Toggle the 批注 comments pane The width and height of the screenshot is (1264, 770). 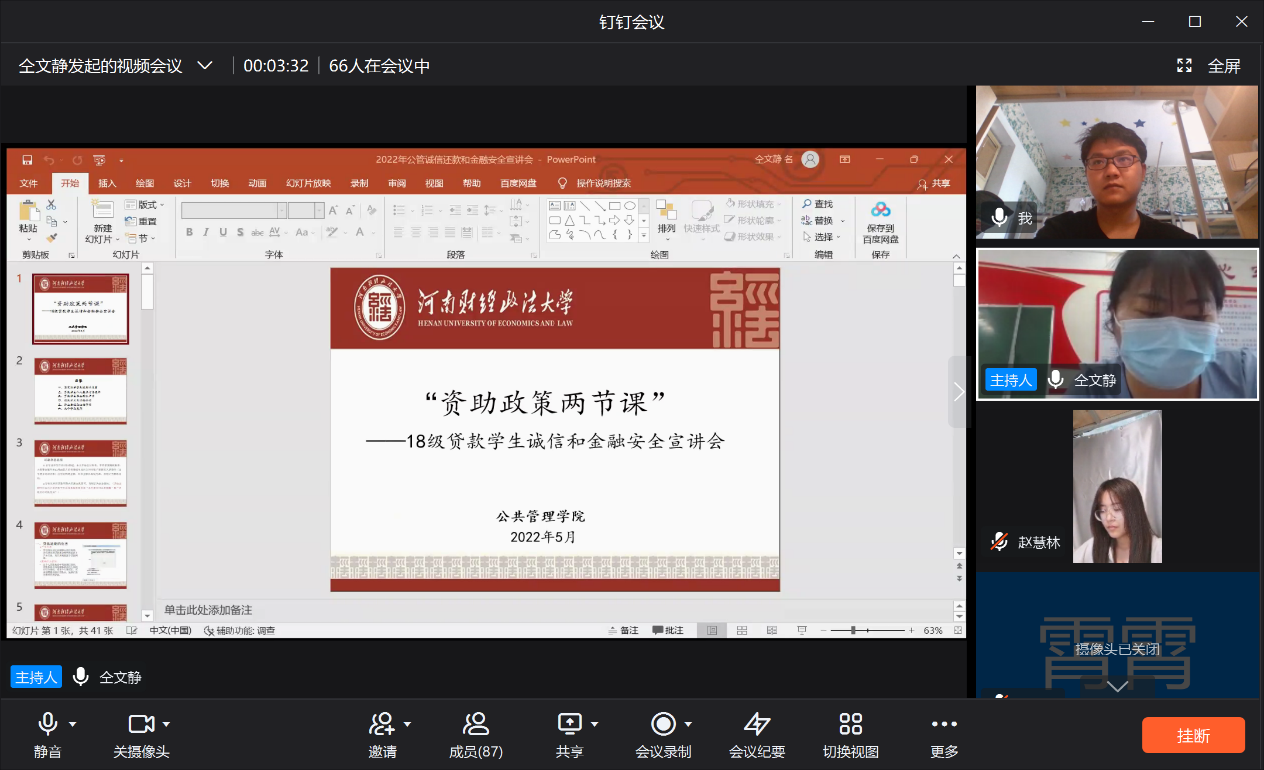tap(669, 631)
